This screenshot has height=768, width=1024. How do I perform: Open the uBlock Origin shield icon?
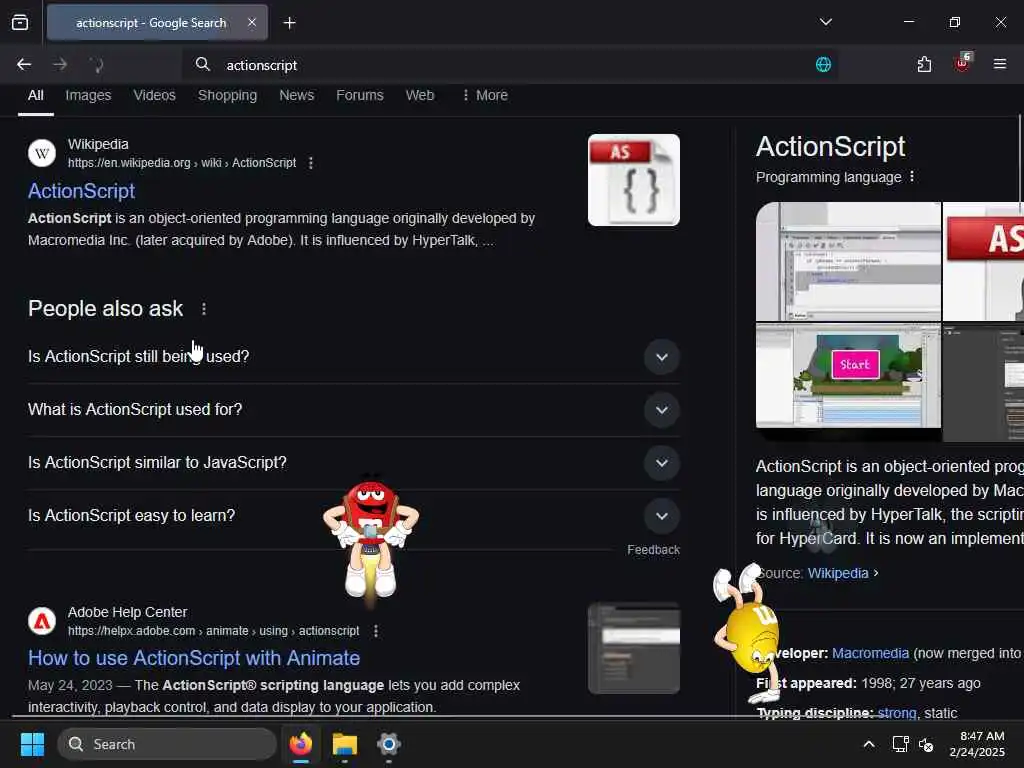click(x=962, y=63)
